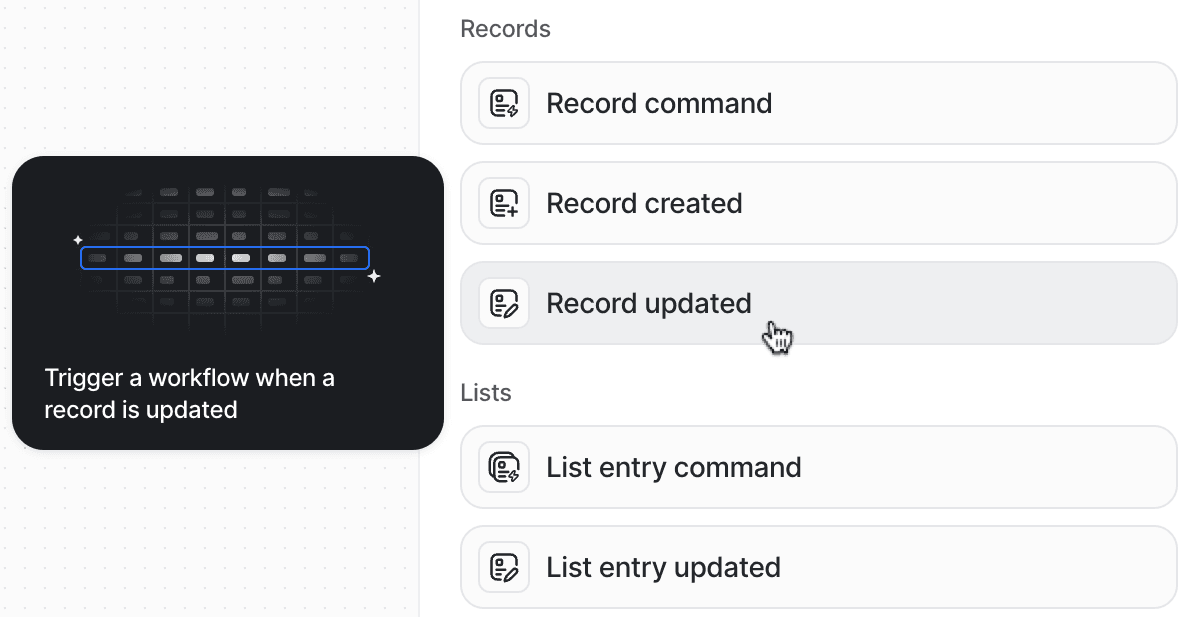Pick the Record updated trigger label
1198x617 pixels.
649,303
